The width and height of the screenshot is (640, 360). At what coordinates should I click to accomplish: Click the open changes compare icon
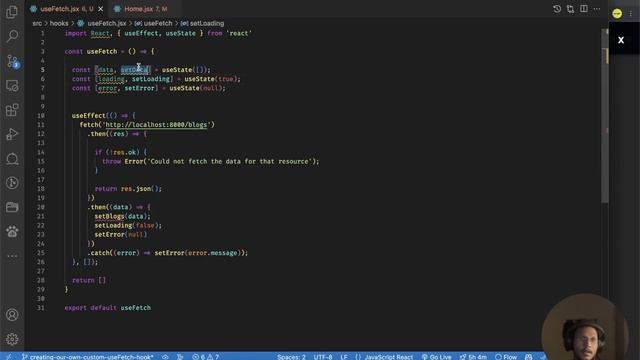point(570,9)
